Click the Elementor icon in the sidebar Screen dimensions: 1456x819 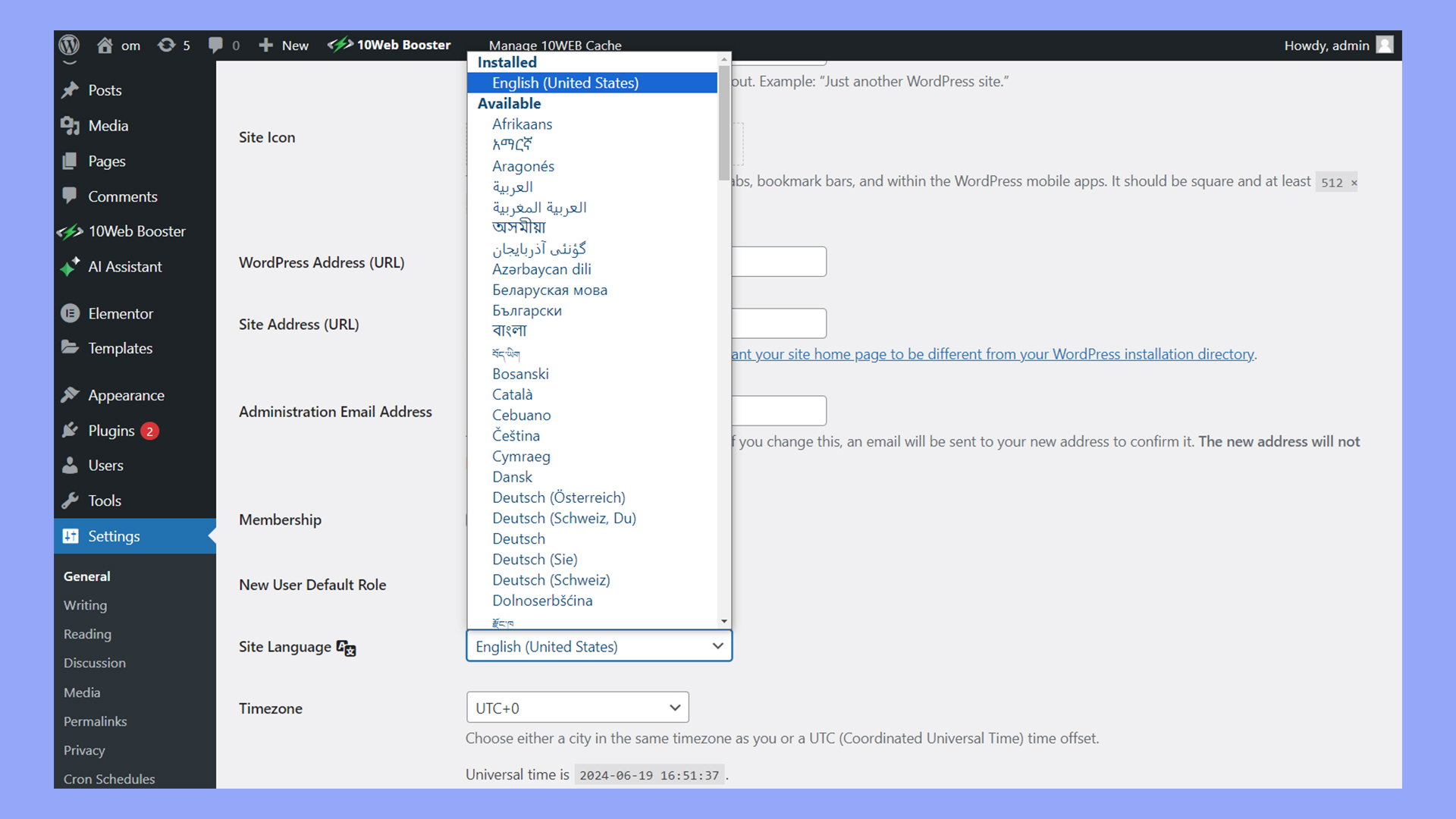coord(69,312)
